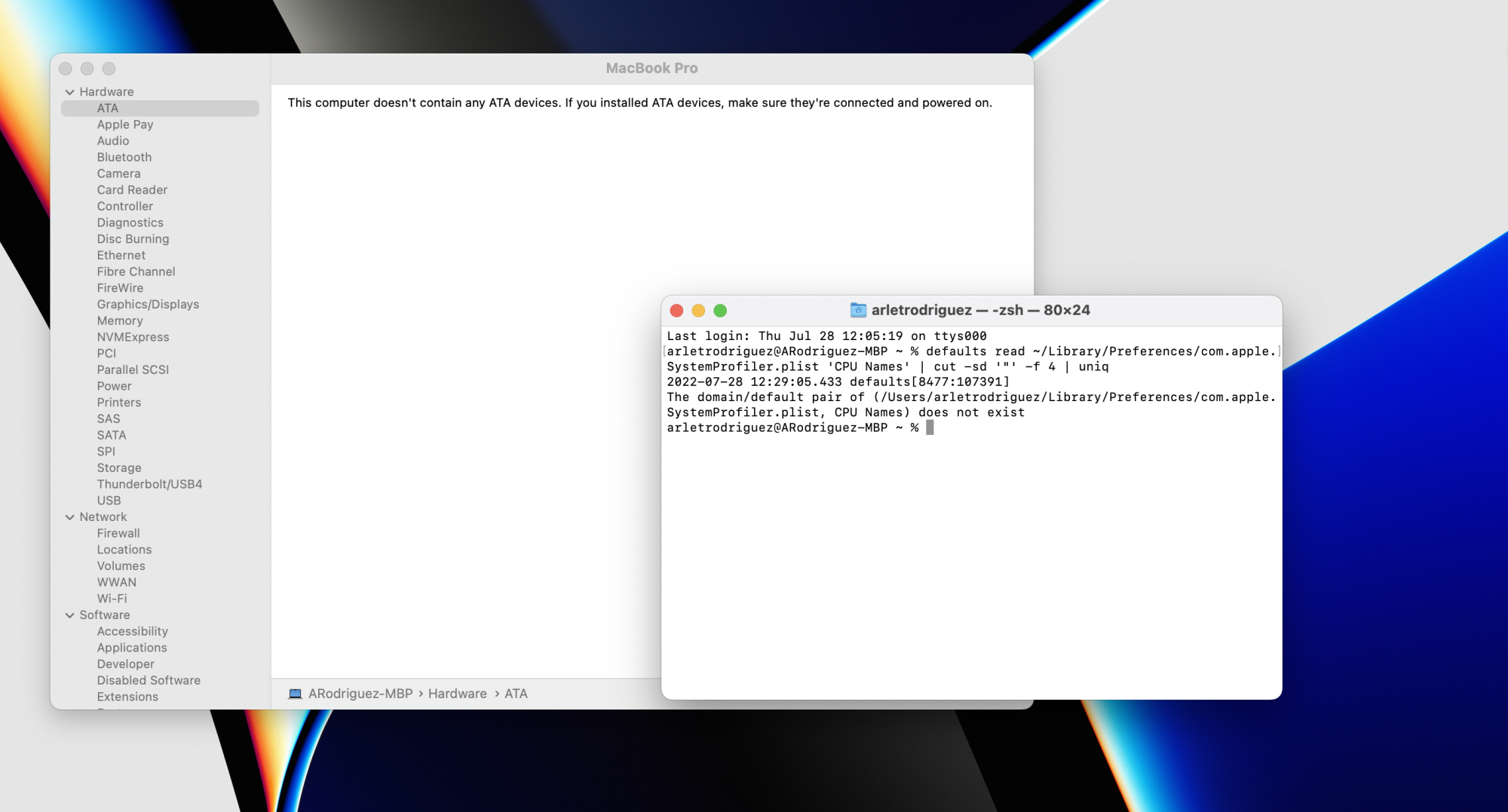The image size is (1508, 812).
Task: Click ARodriguez-MBP in the path bar
Action: tap(360, 694)
